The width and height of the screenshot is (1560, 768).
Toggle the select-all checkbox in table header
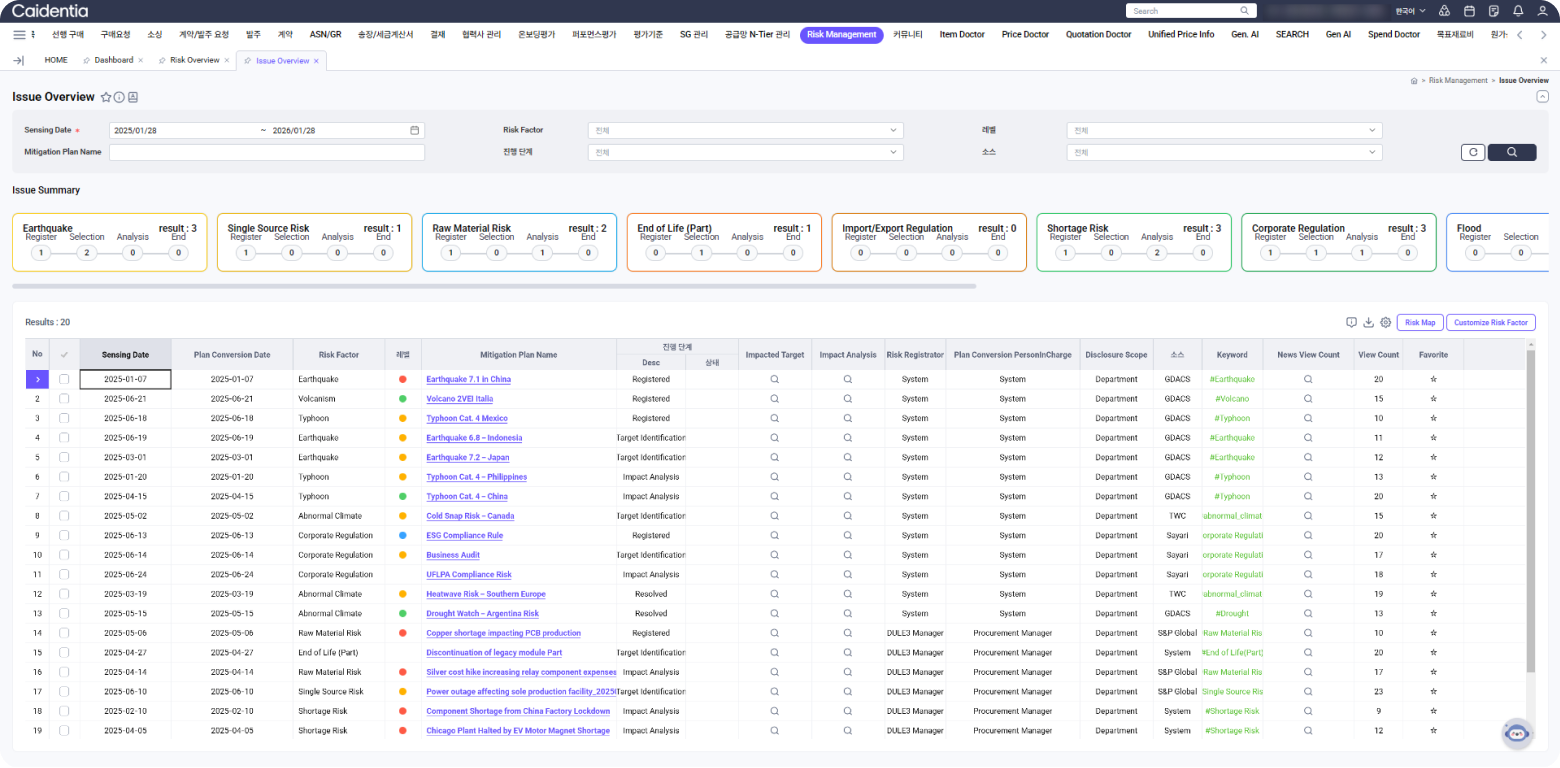pos(64,354)
